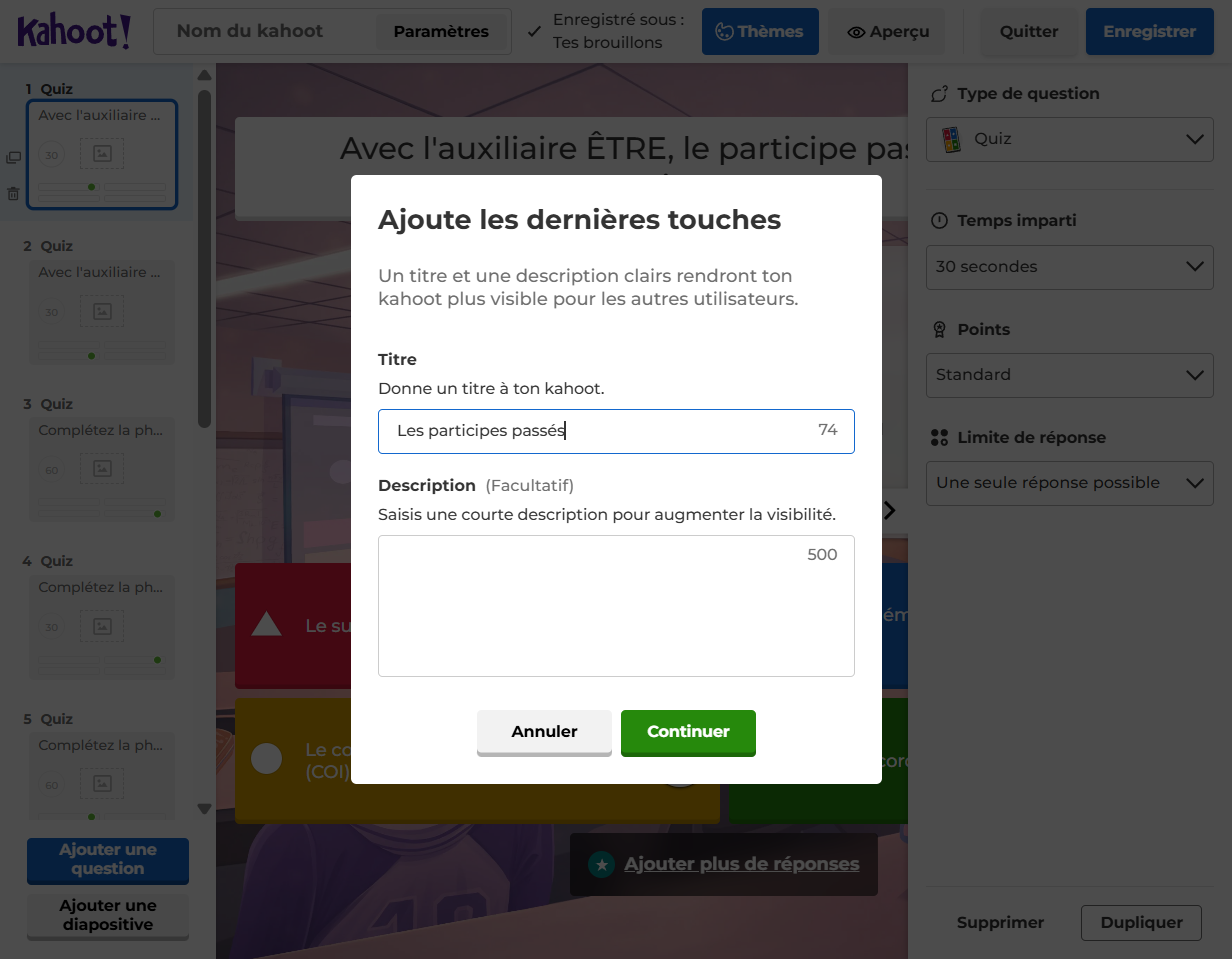Viewport: 1232px width, 959px height.
Task: Click the Points medal icon
Action: [x=938, y=329]
